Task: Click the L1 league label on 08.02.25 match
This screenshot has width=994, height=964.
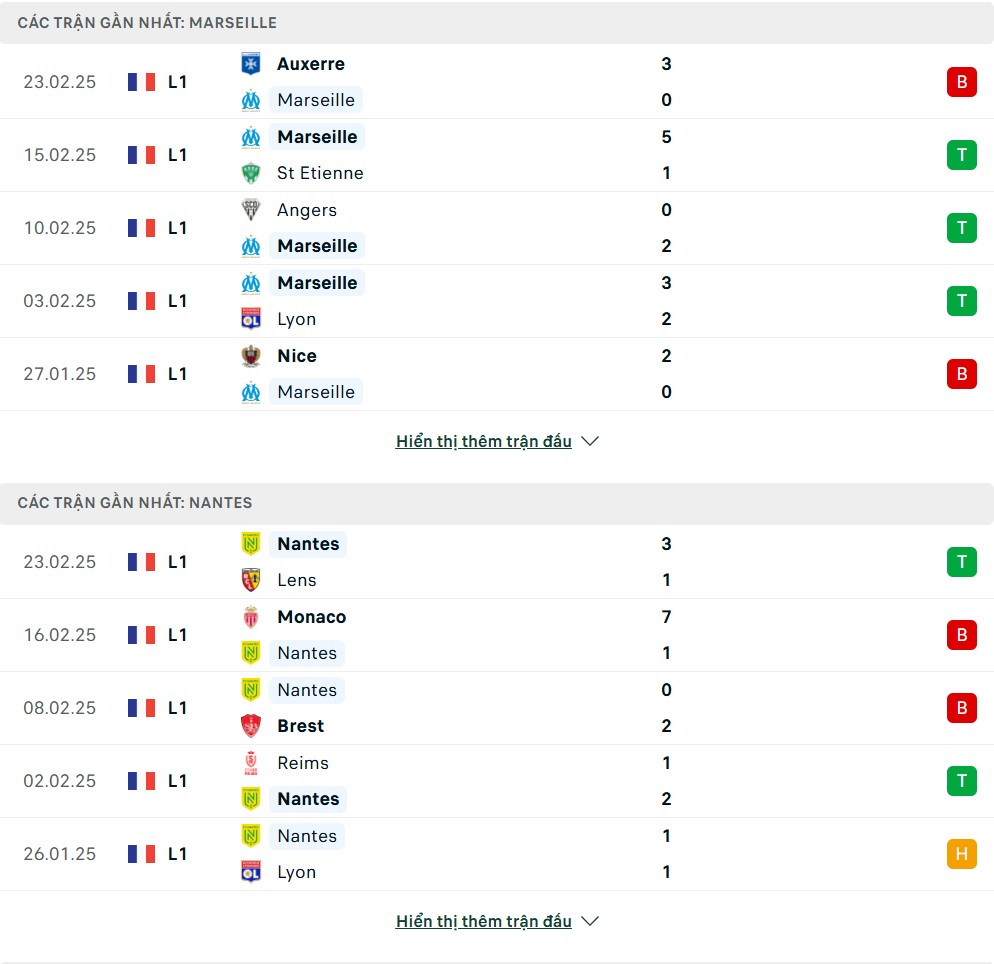Action: coord(177,708)
